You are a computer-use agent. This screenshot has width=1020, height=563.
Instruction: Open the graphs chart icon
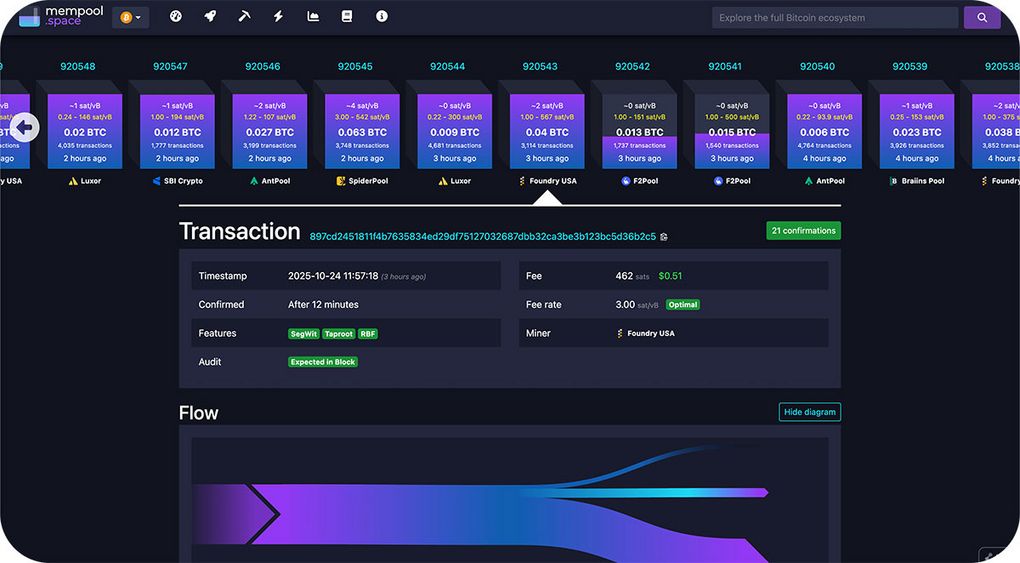click(313, 17)
